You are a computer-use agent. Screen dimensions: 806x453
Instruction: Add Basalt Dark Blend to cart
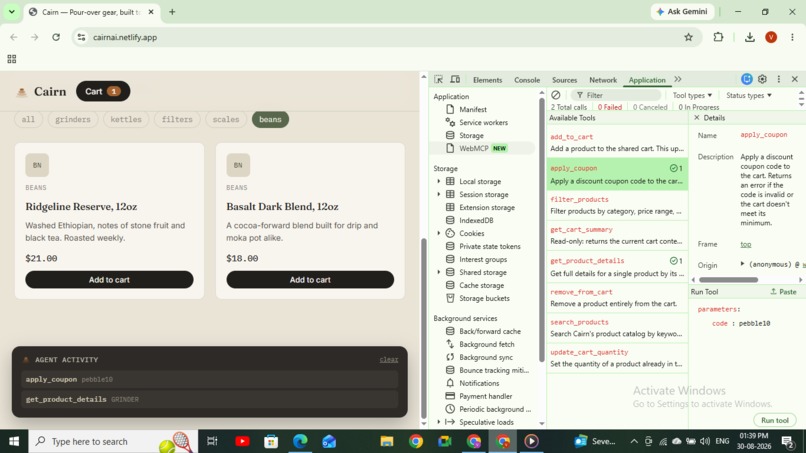310,280
